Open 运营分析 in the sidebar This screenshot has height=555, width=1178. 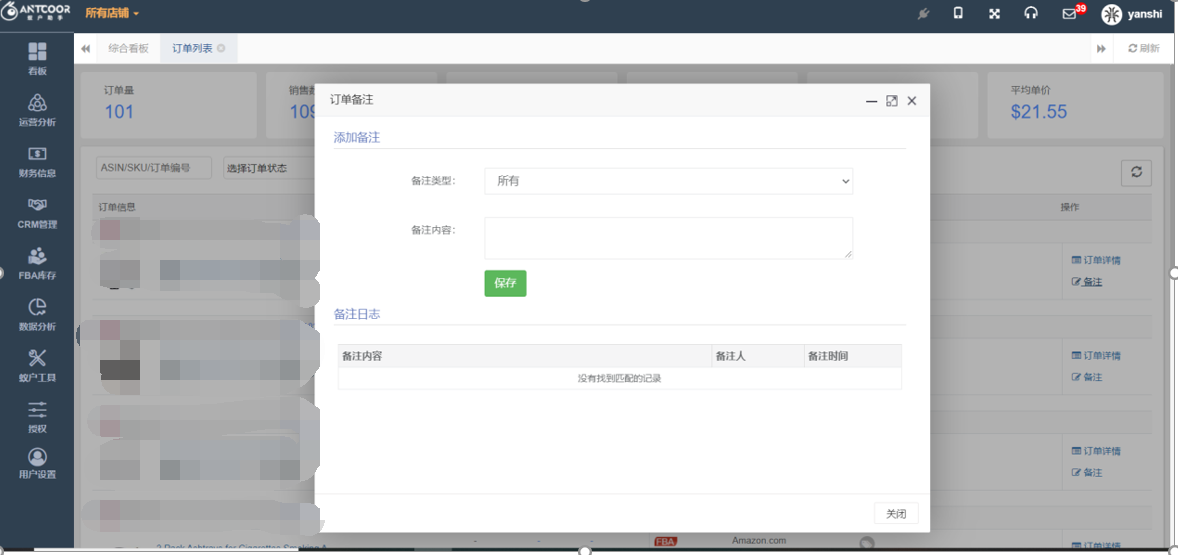37,110
